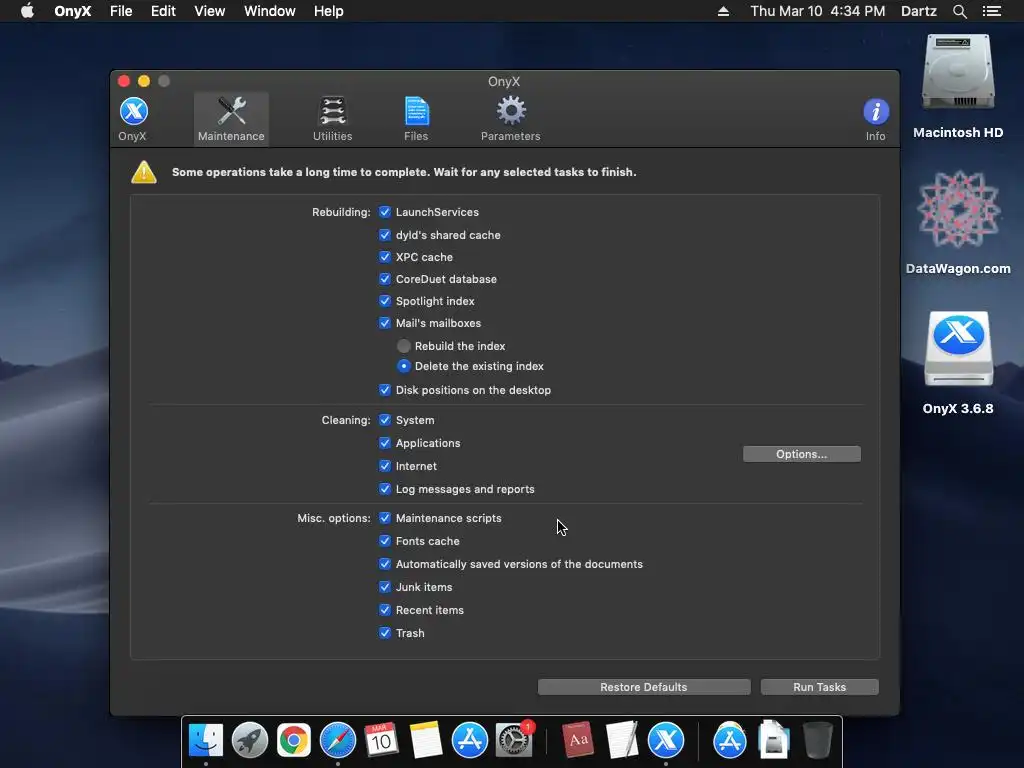Toggle Junk items checkbox
Screen dimensions: 1024x768
point(385,587)
